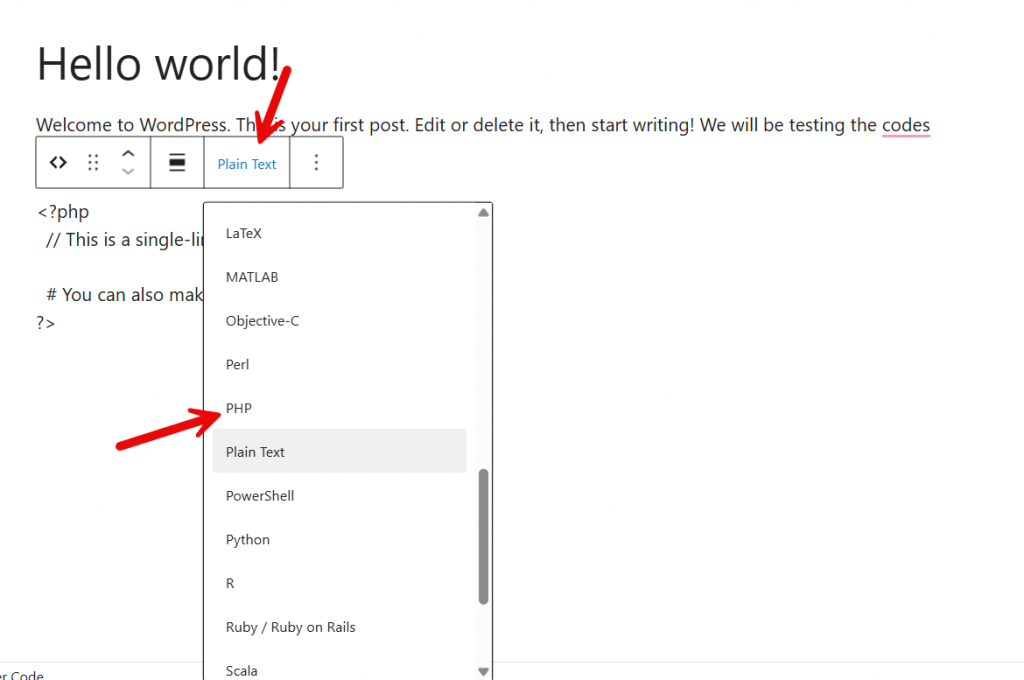Choose PowerShell from the list
Screen dimensions: 1024x680
pos(259,495)
